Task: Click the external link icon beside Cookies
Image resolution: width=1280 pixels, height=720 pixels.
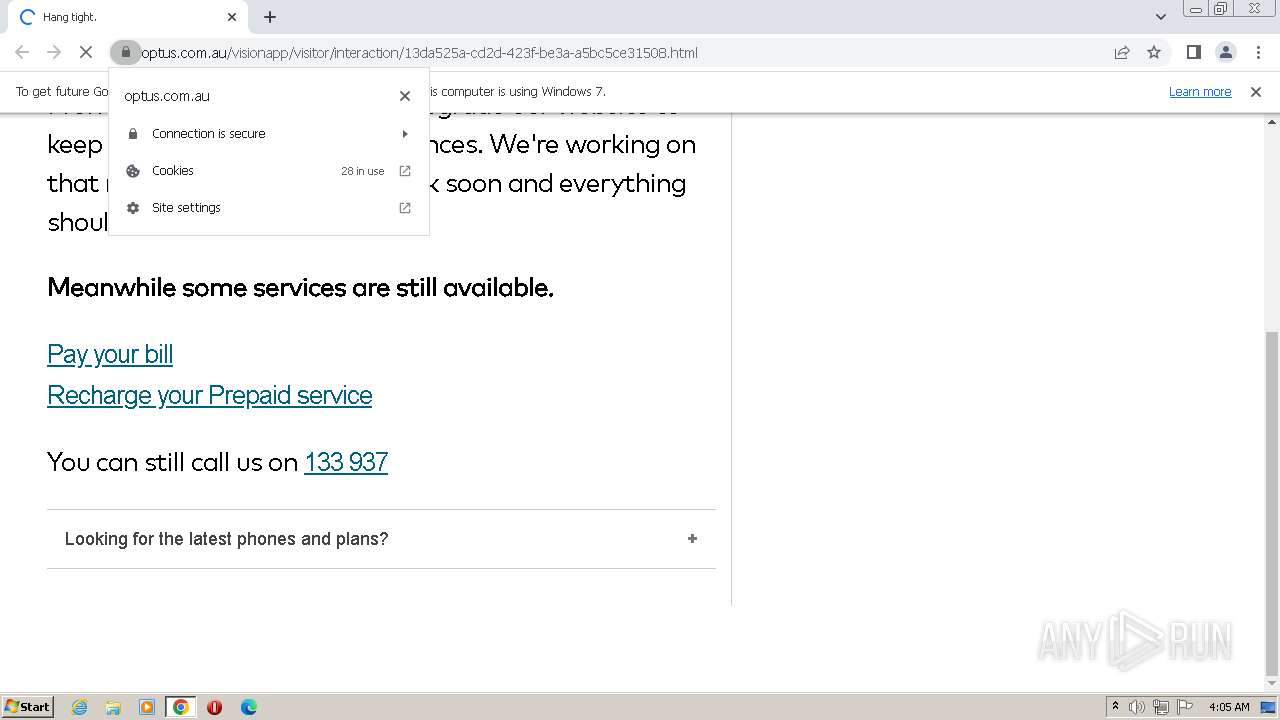Action: (x=405, y=171)
